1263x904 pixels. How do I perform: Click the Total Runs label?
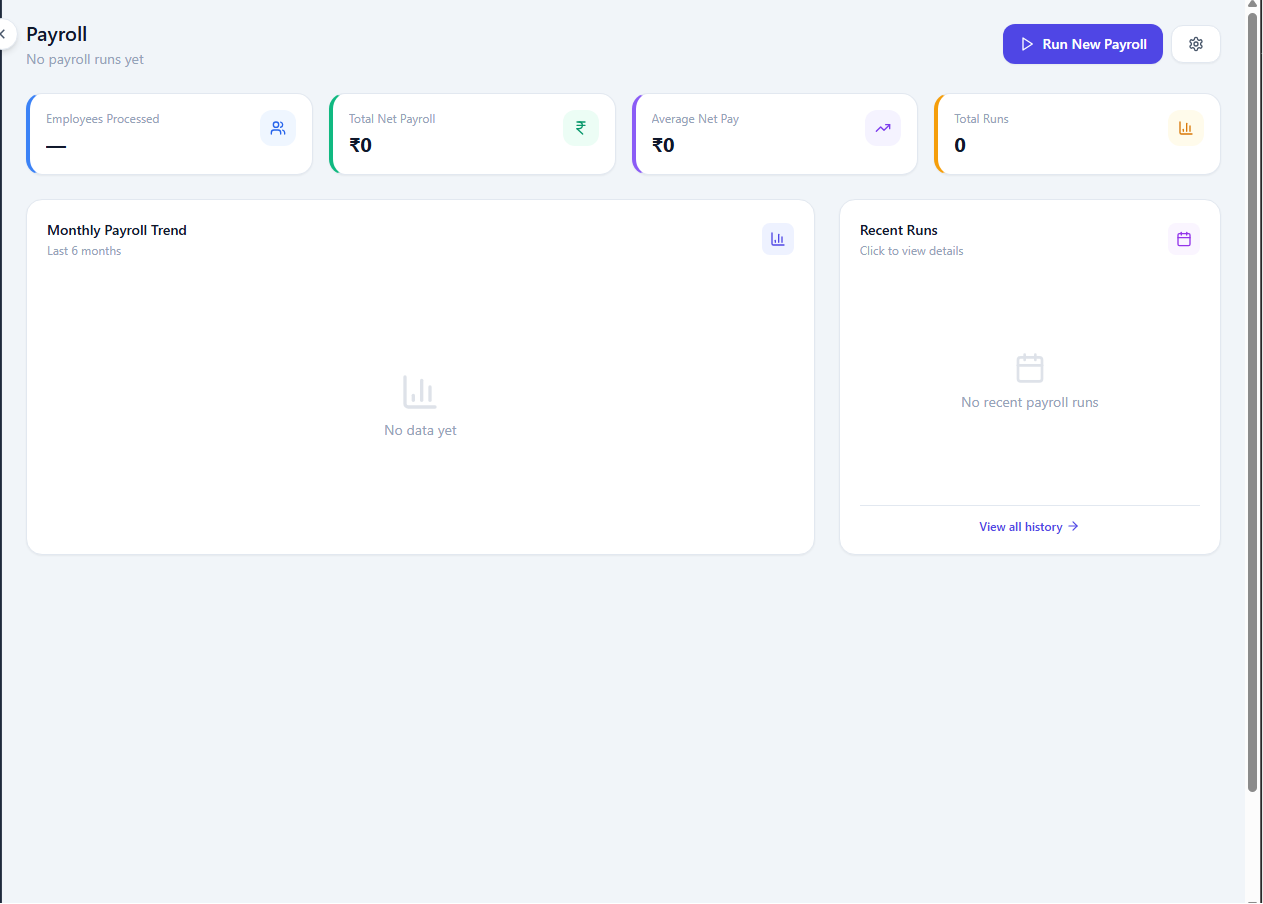pyautogui.click(x=981, y=119)
